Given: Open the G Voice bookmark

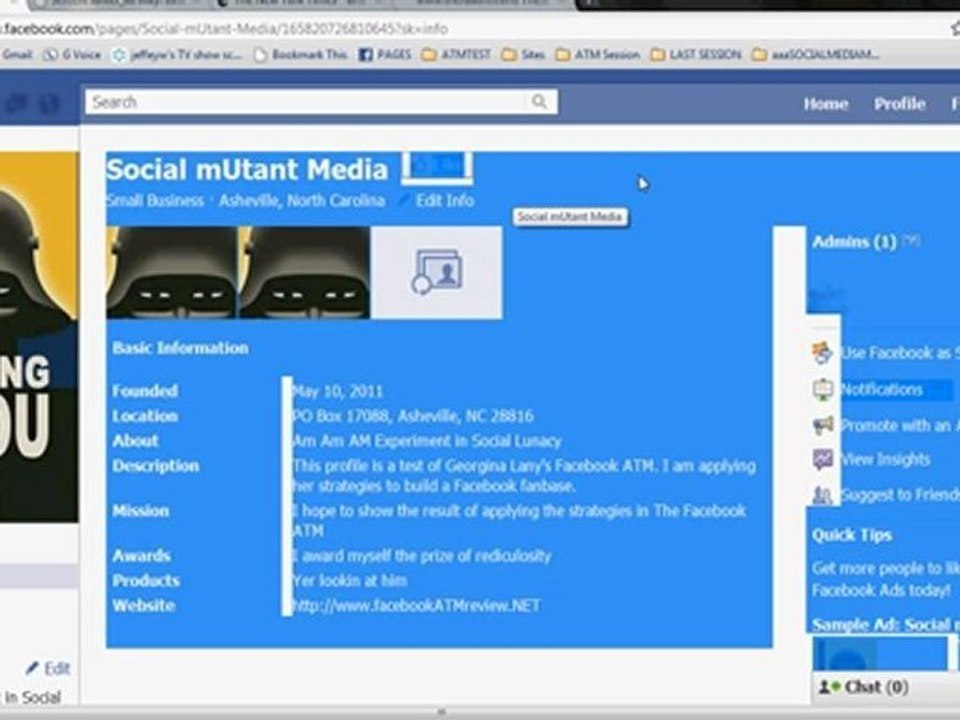Looking at the screenshot, I should 72,54.
